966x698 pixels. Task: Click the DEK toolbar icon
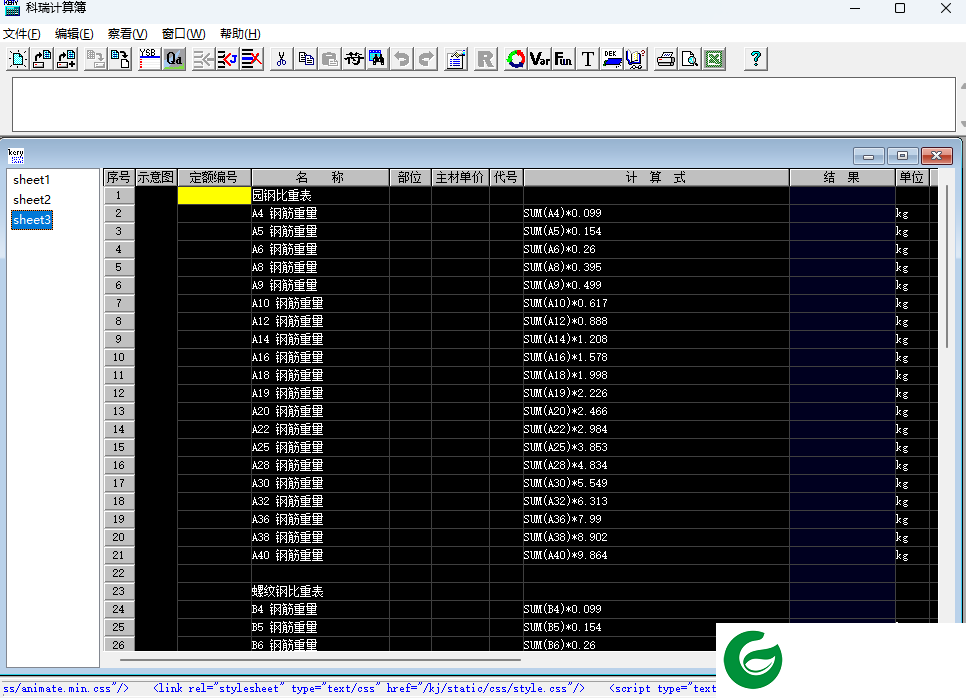[x=612, y=59]
